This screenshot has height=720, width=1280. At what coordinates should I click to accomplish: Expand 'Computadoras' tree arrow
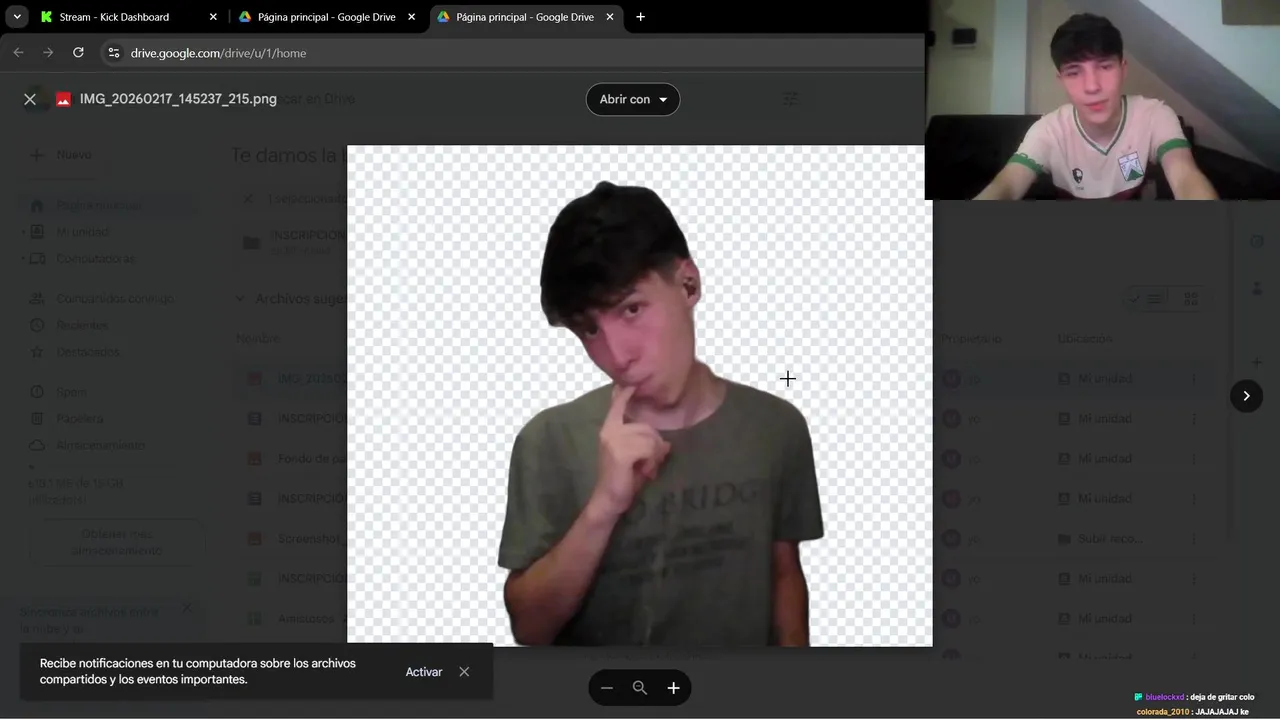tap(24, 259)
